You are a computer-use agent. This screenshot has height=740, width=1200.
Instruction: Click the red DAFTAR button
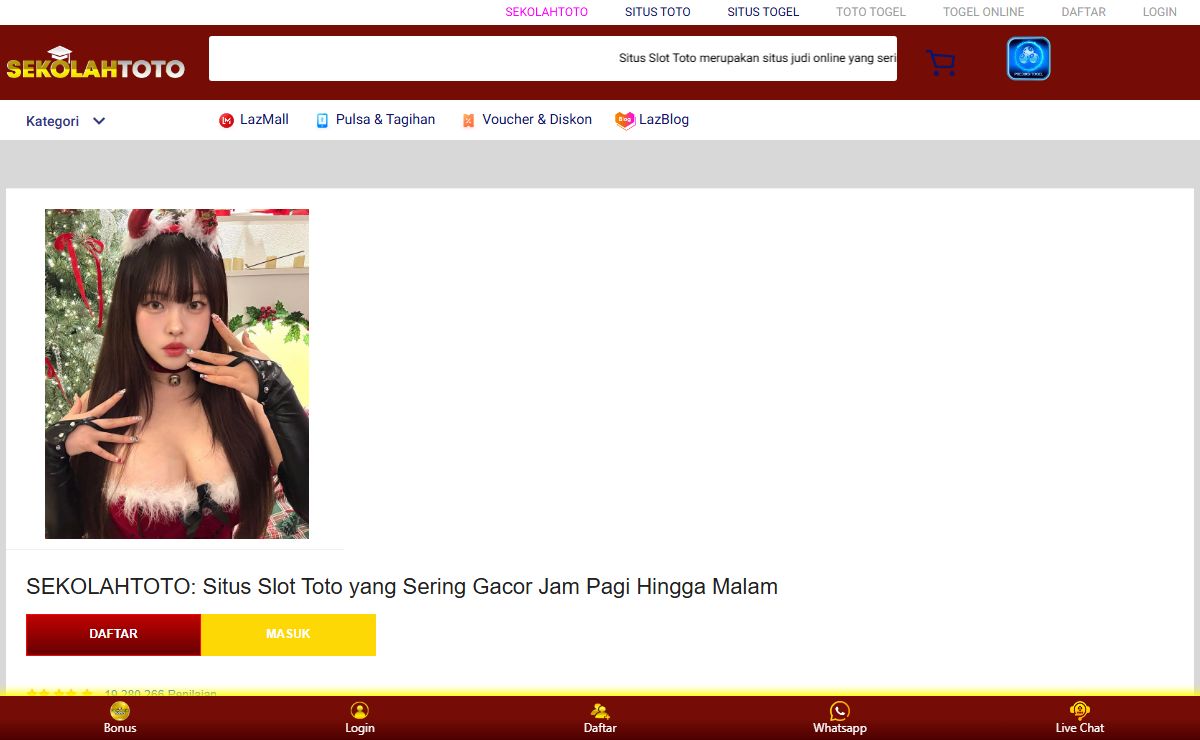pos(114,635)
